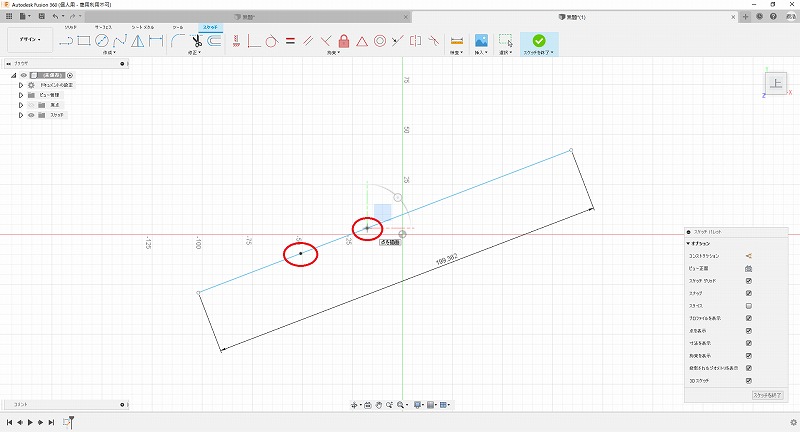800x432 pixels.
Task: Select the Equal constraint icon
Action: pos(289,41)
